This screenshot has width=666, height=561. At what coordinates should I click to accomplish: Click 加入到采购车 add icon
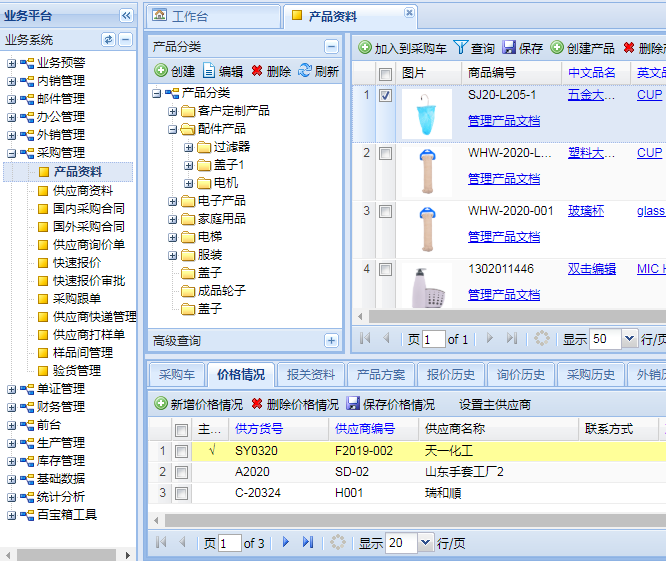tap(365, 47)
